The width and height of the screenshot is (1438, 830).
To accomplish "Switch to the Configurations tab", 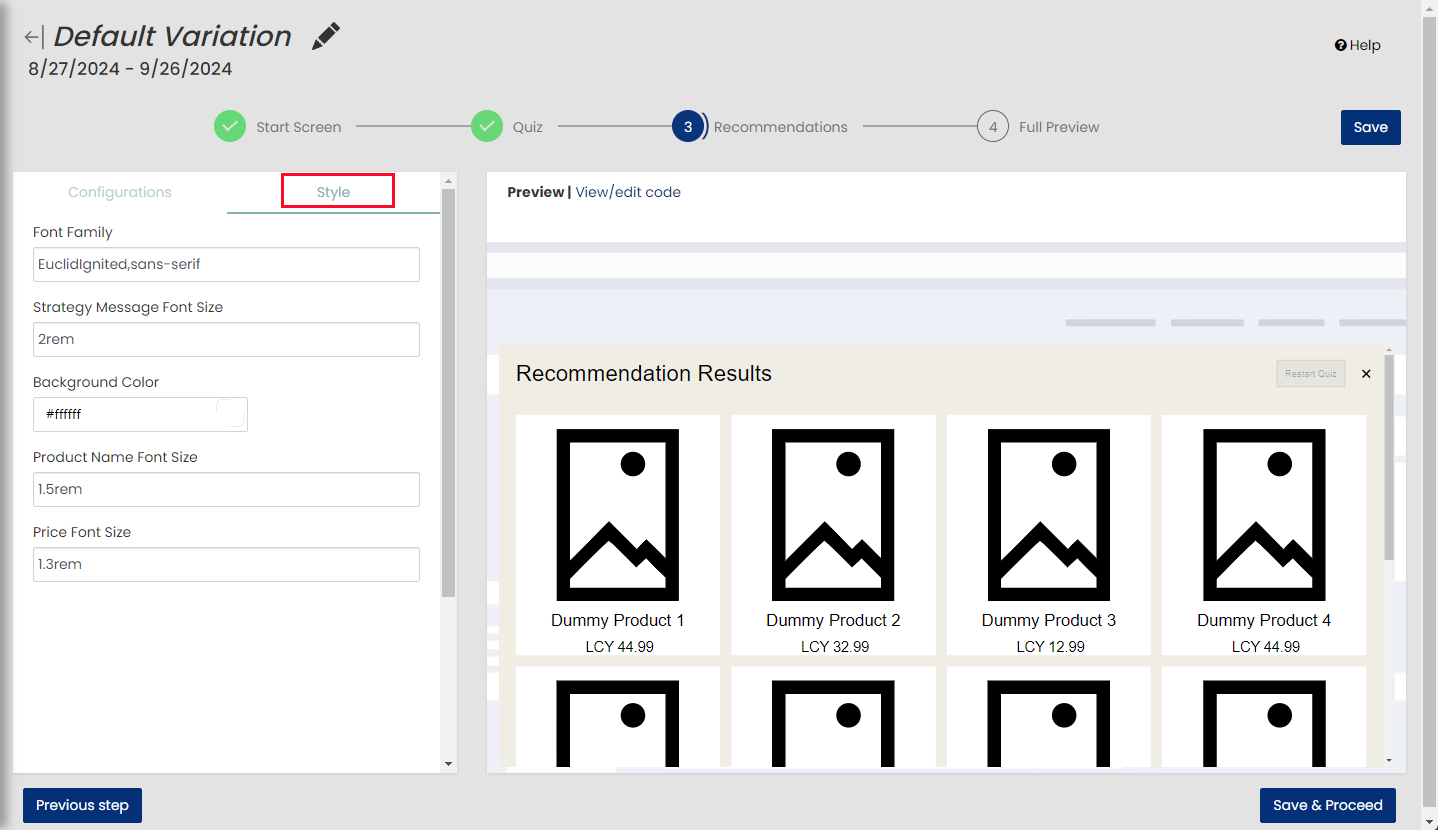I will point(120,192).
